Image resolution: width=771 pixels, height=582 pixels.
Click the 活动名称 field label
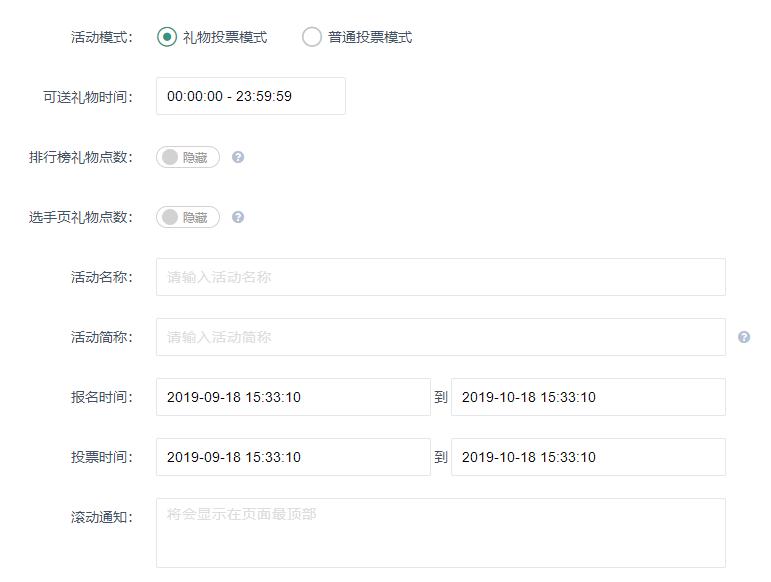[101, 277]
